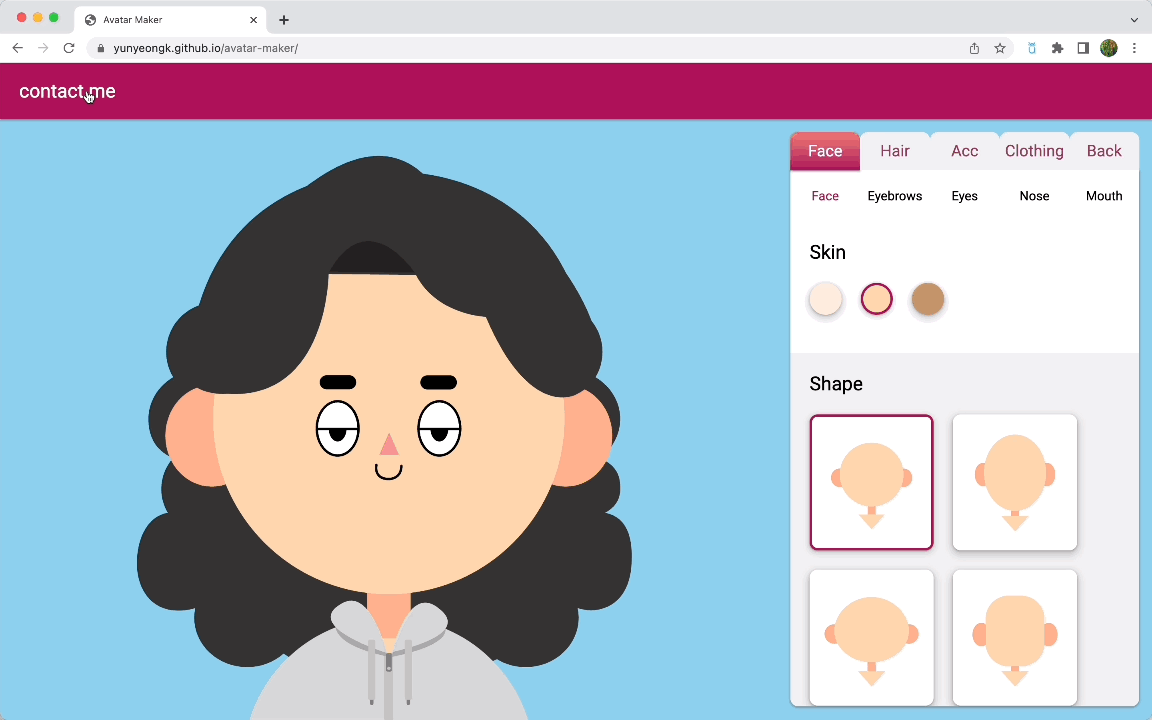The width and height of the screenshot is (1152, 720).
Task: Choose the squarish face shape thumbnail
Action: tap(1015, 637)
